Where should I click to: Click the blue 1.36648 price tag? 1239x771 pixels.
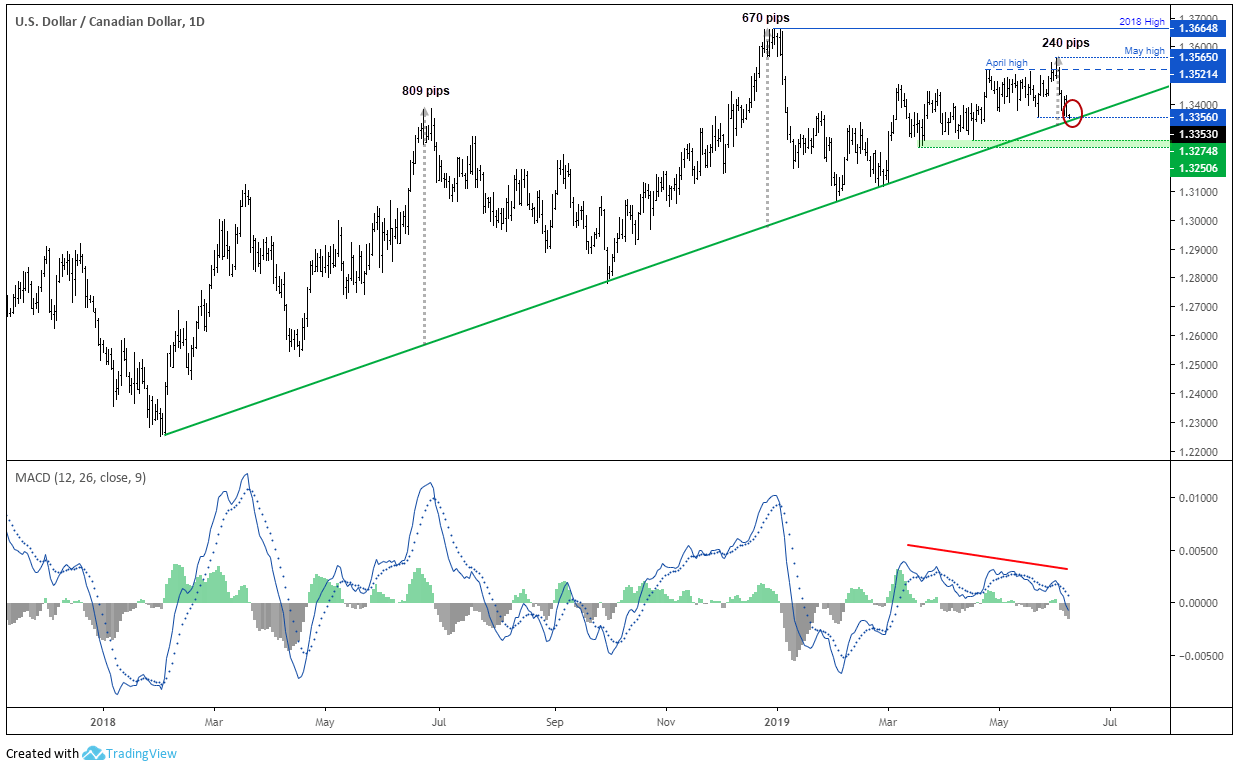(1197, 29)
